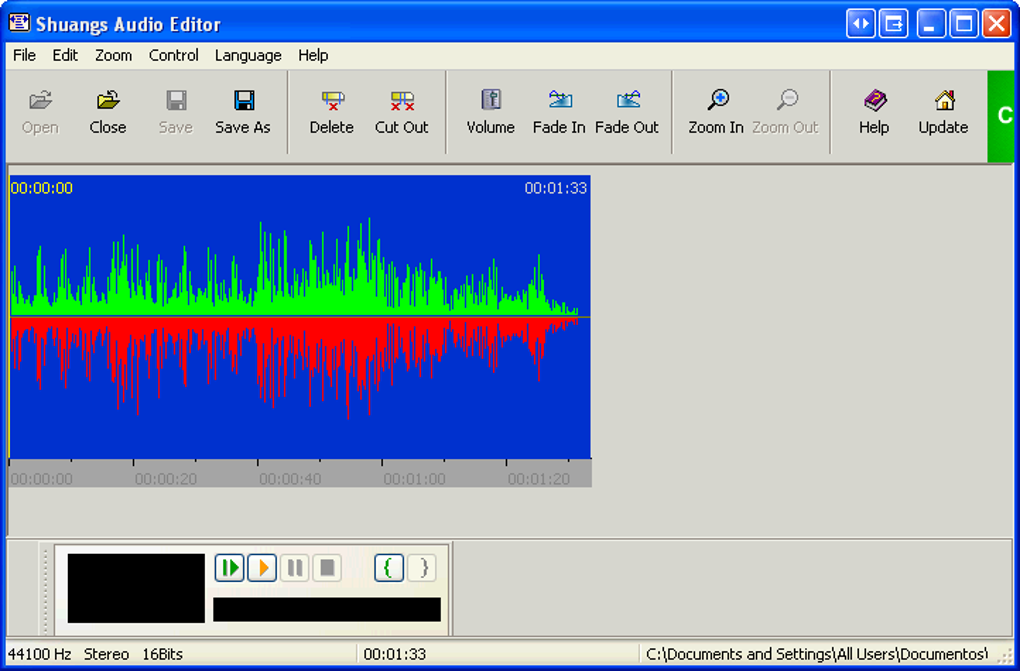Open the Edit menu
Viewport: 1020px width, 671px height.
pyautogui.click(x=65, y=55)
